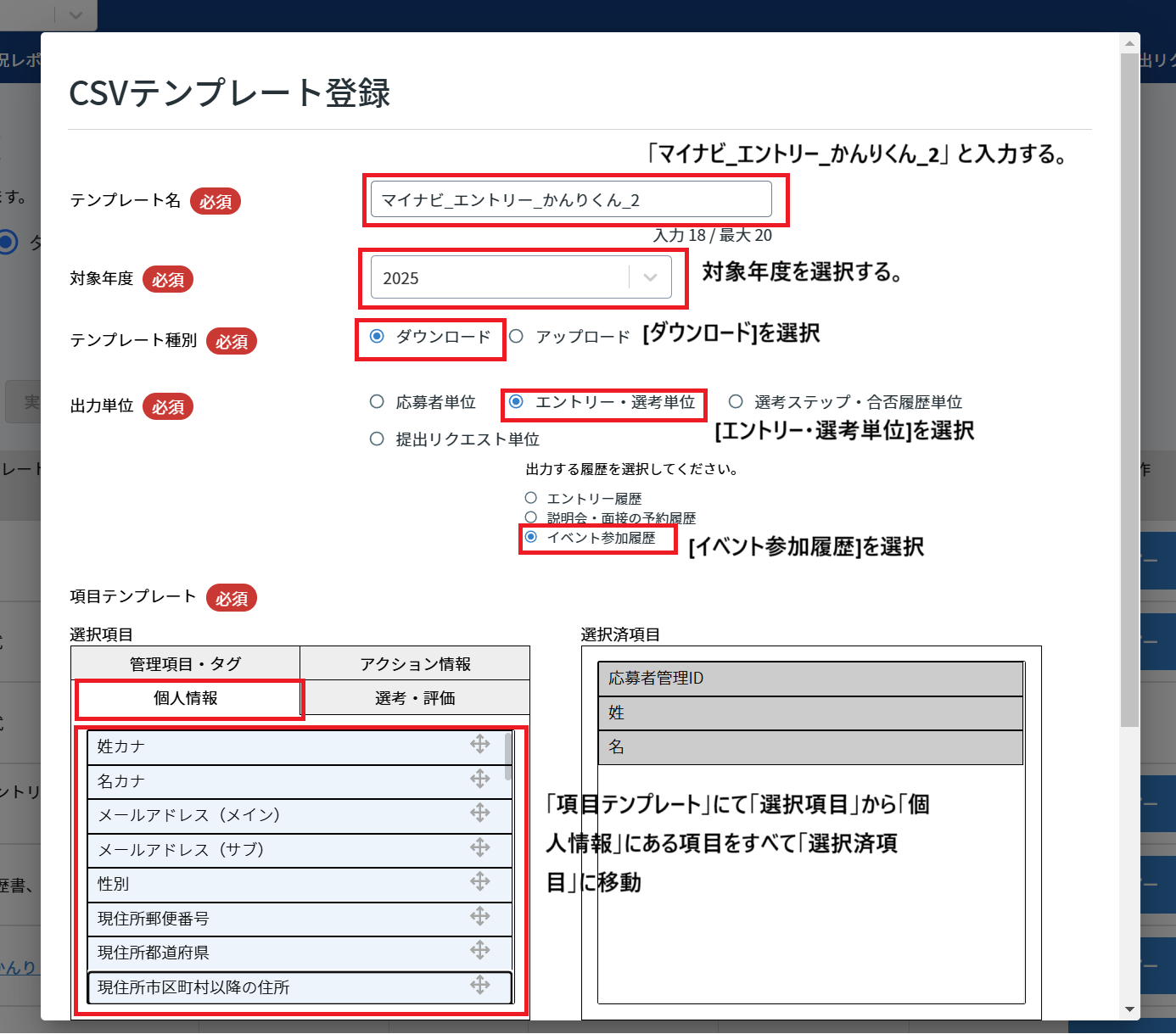Switch to the 選考・評価 tab
The image size is (1176, 1034).
coord(415,698)
